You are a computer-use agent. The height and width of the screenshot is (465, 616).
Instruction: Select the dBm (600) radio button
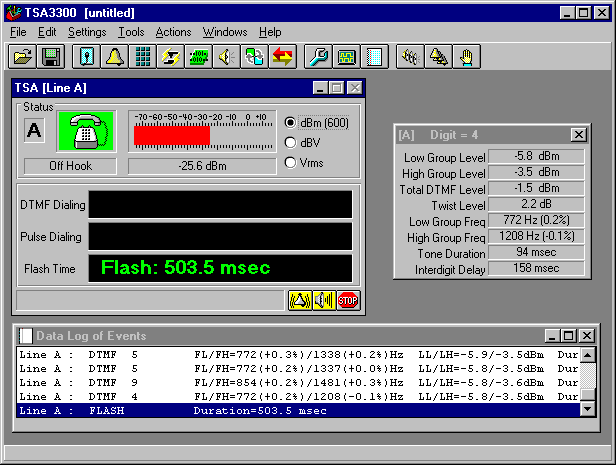pyautogui.click(x=290, y=123)
